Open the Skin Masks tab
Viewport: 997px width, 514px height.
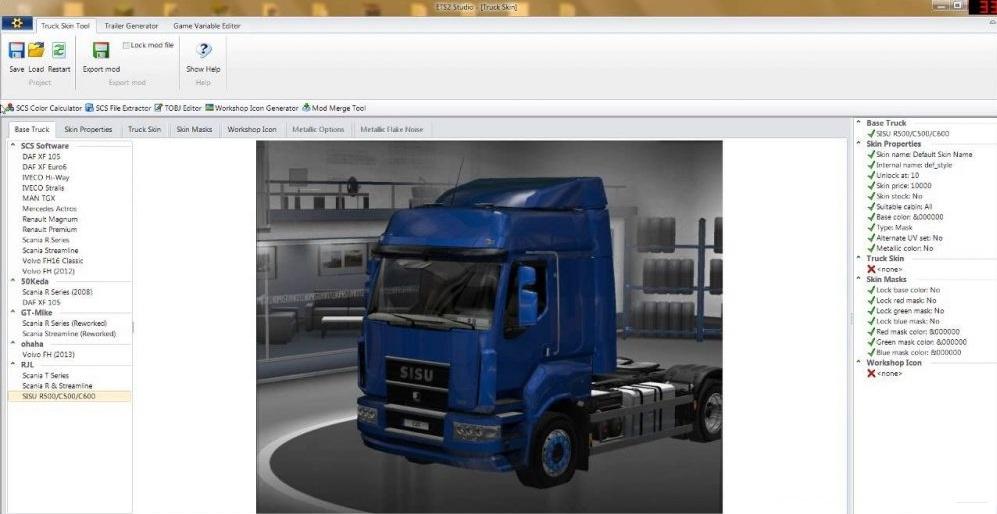pyautogui.click(x=194, y=129)
